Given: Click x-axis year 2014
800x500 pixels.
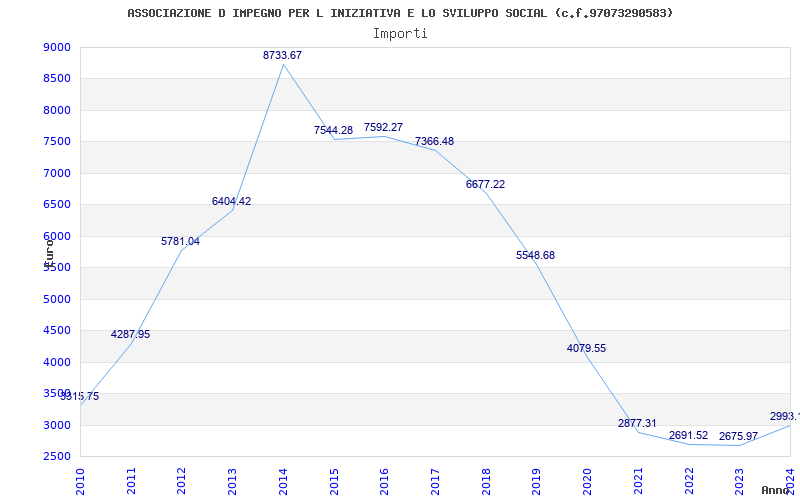Looking at the screenshot, I should tap(283, 481).
